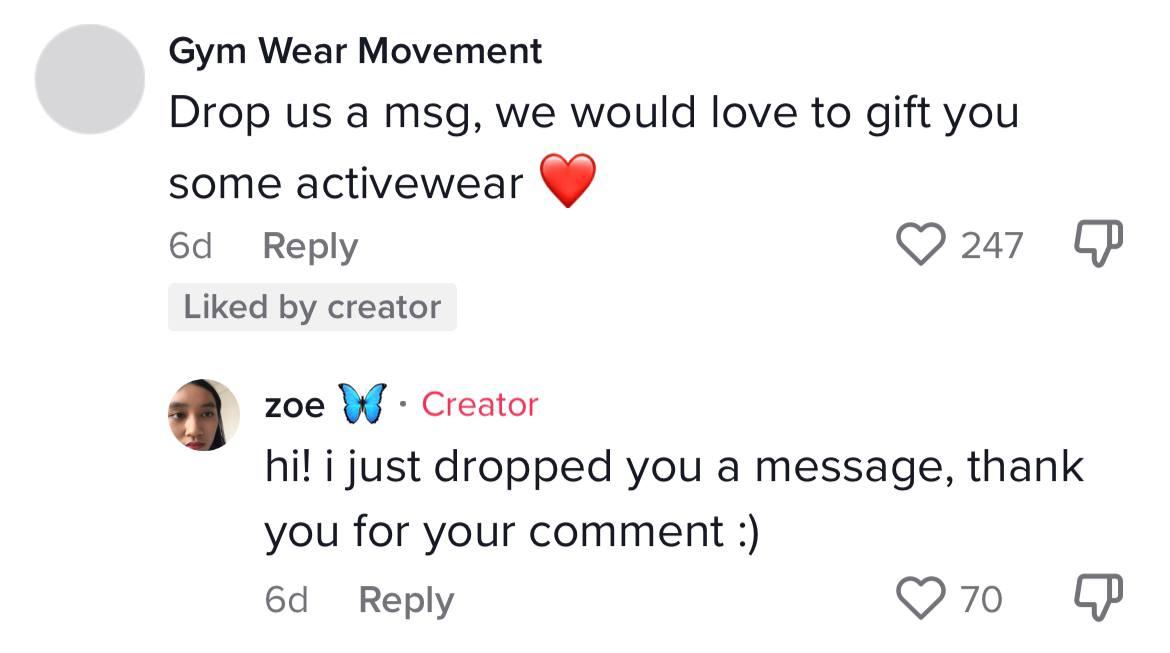Reply to the Gym Wear Movement comment
Screen dimensions: 1170x653
point(310,247)
